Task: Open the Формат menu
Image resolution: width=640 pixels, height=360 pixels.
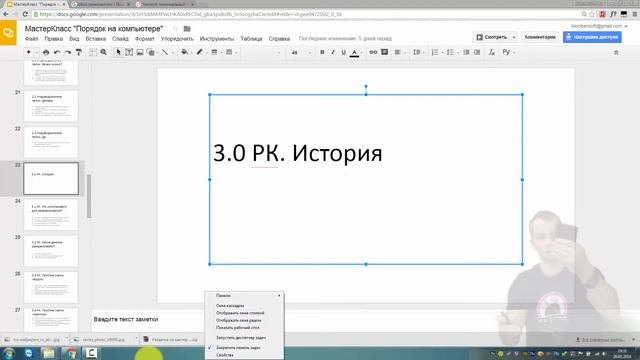Action: (x=144, y=39)
